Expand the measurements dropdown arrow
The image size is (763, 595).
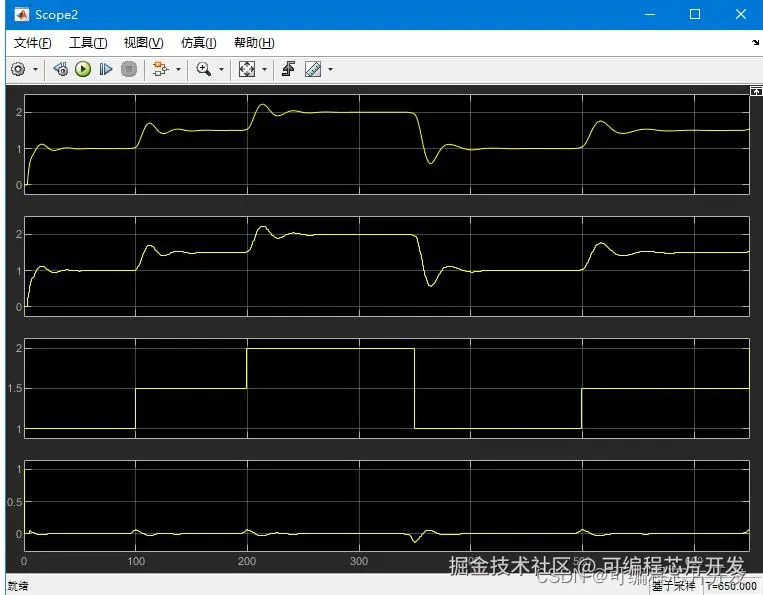[x=330, y=70]
